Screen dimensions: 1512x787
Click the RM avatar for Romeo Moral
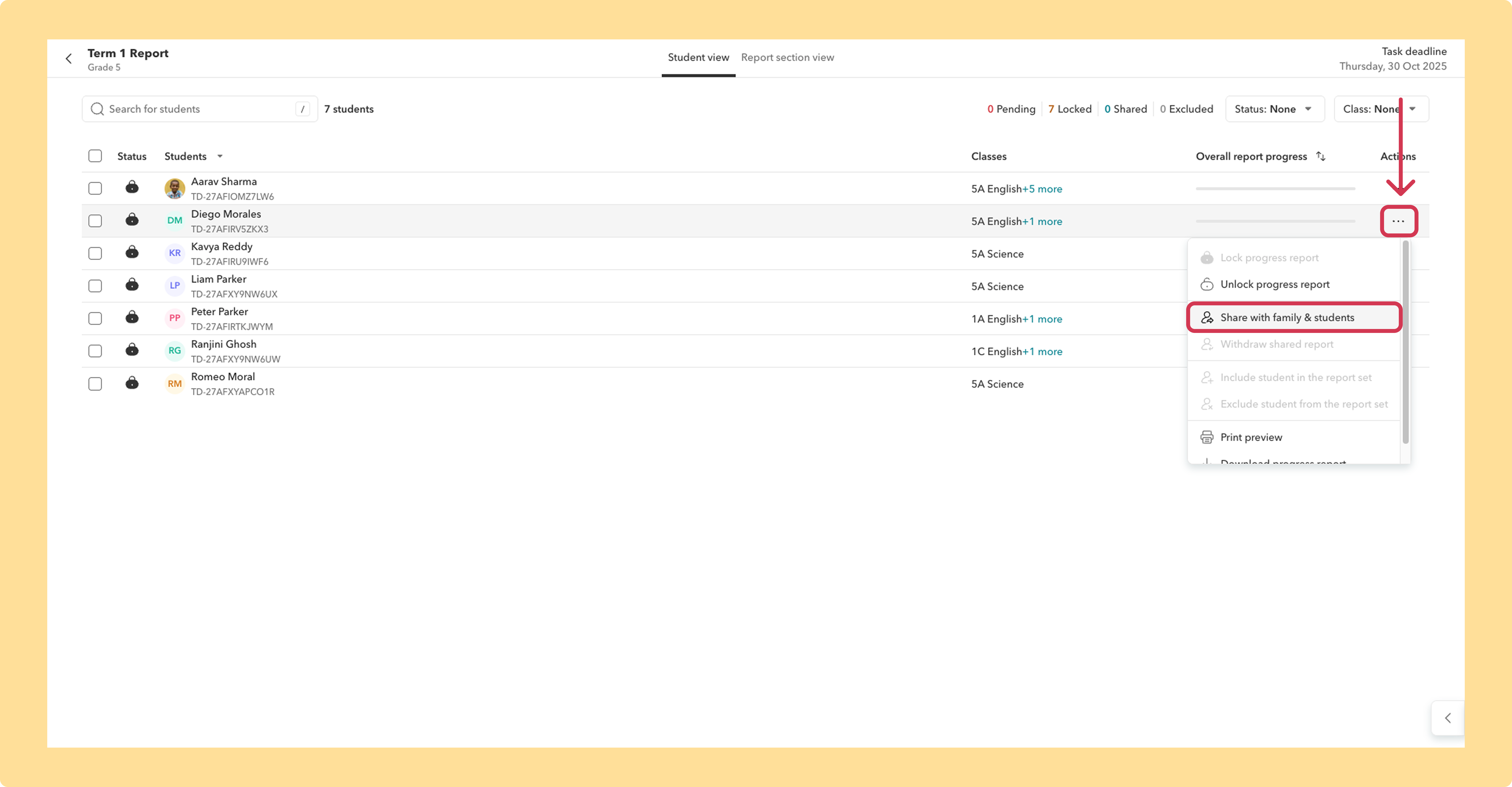[175, 383]
